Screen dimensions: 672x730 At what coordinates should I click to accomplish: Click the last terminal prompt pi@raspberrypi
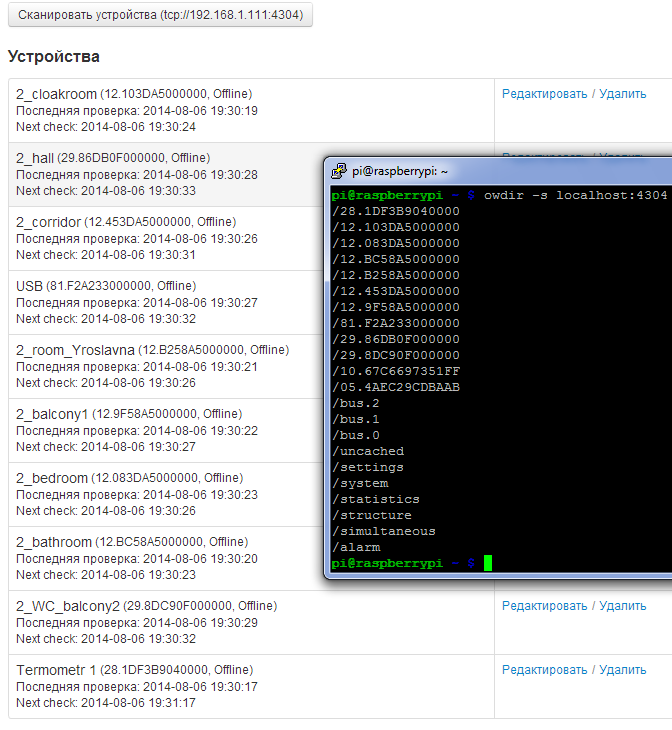click(x=387, y=563)
